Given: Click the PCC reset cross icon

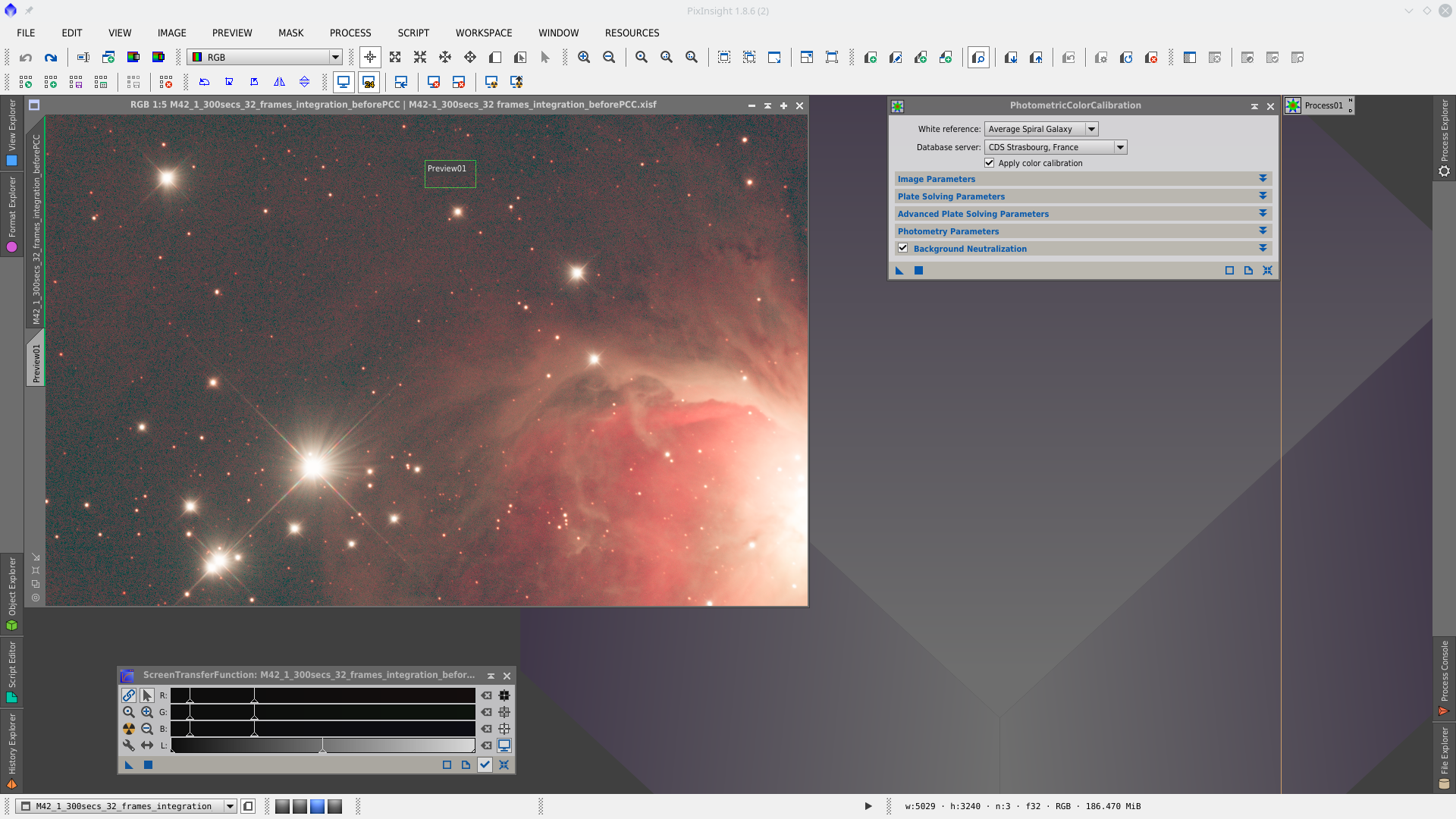Looking at the screenshot, I should (1267, 271).
